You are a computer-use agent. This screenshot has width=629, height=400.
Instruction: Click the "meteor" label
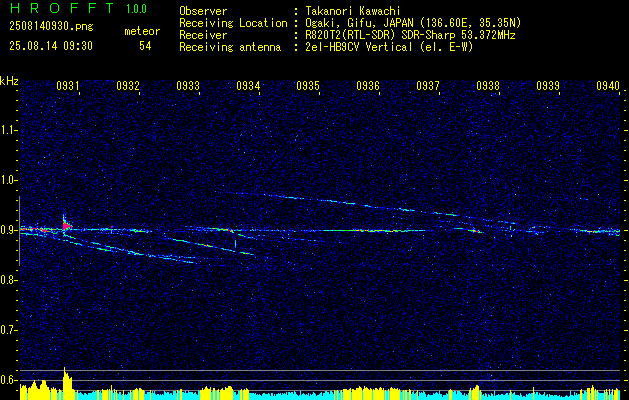(142, 31)
